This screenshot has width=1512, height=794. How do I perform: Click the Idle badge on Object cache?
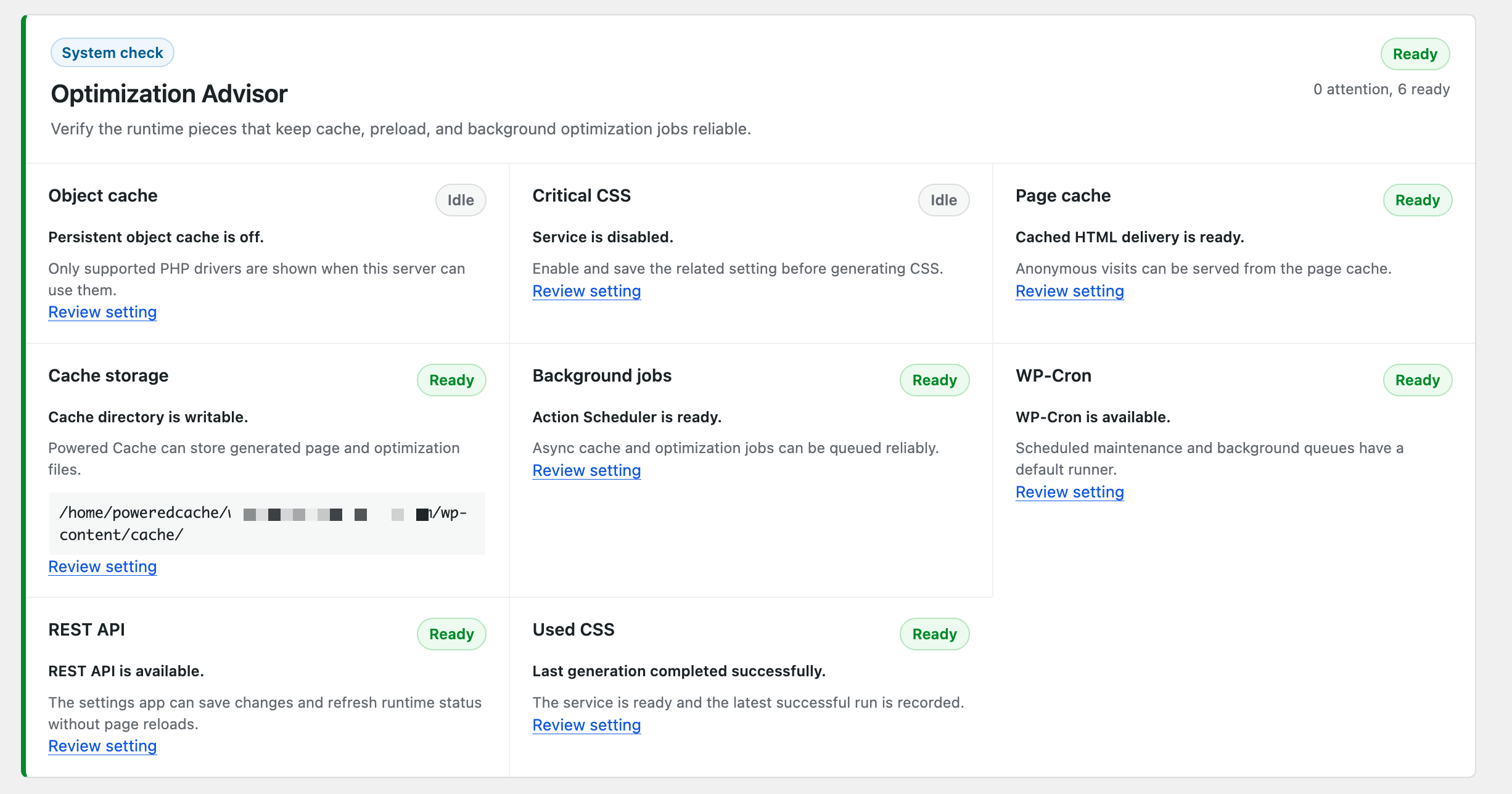coord(461,200)
